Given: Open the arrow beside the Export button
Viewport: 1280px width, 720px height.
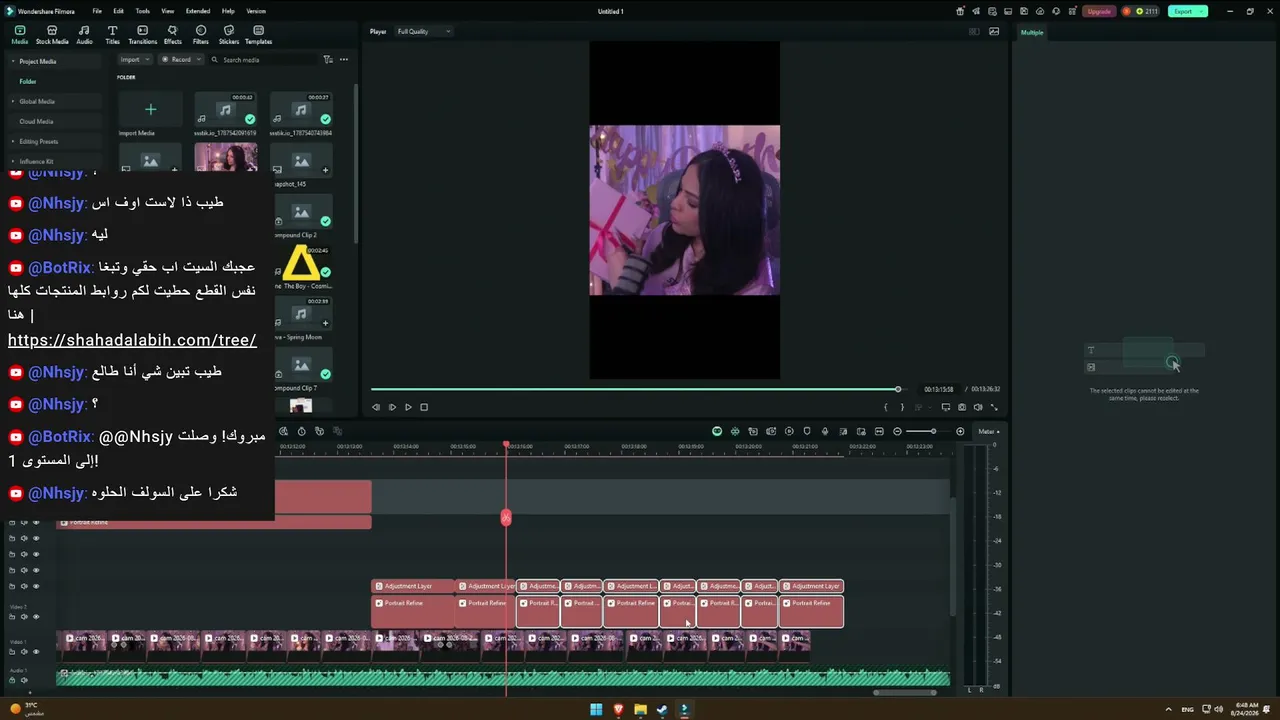Looking at the screenshot, I should (1202, 11).
